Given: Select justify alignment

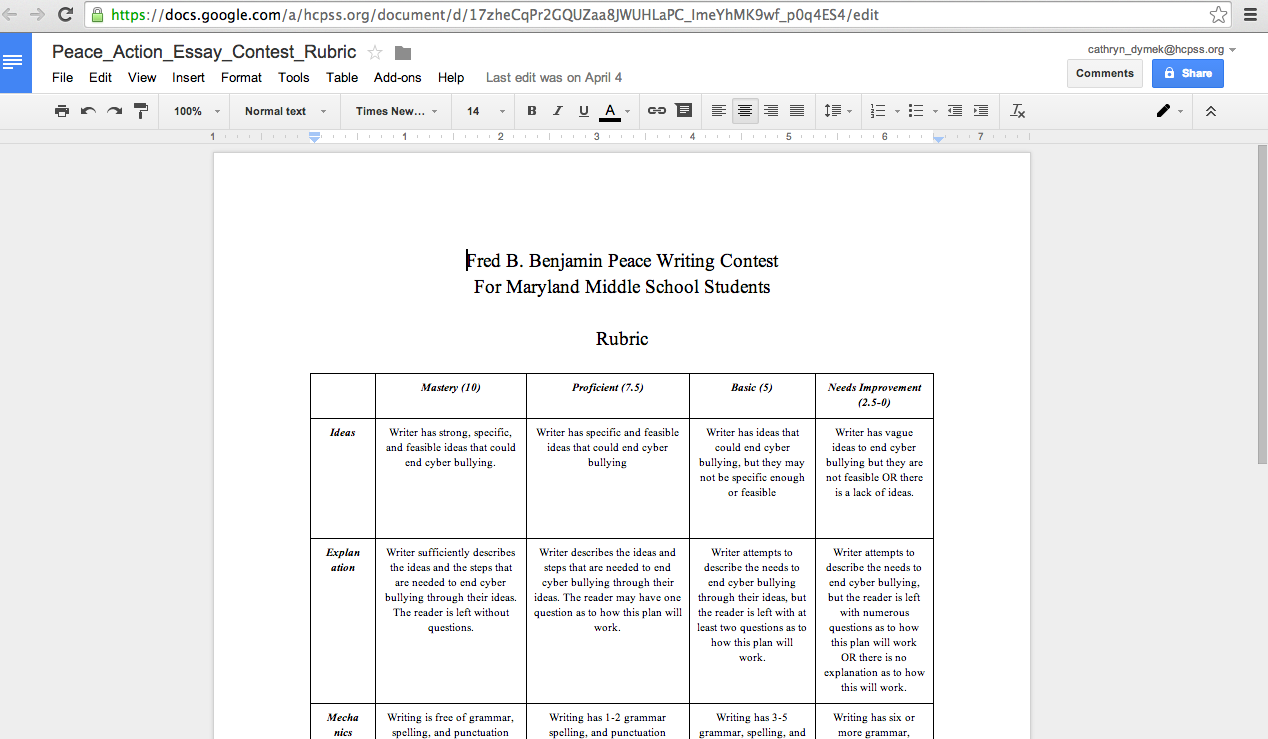Looking at the screenshot, I should click(797, 111).
